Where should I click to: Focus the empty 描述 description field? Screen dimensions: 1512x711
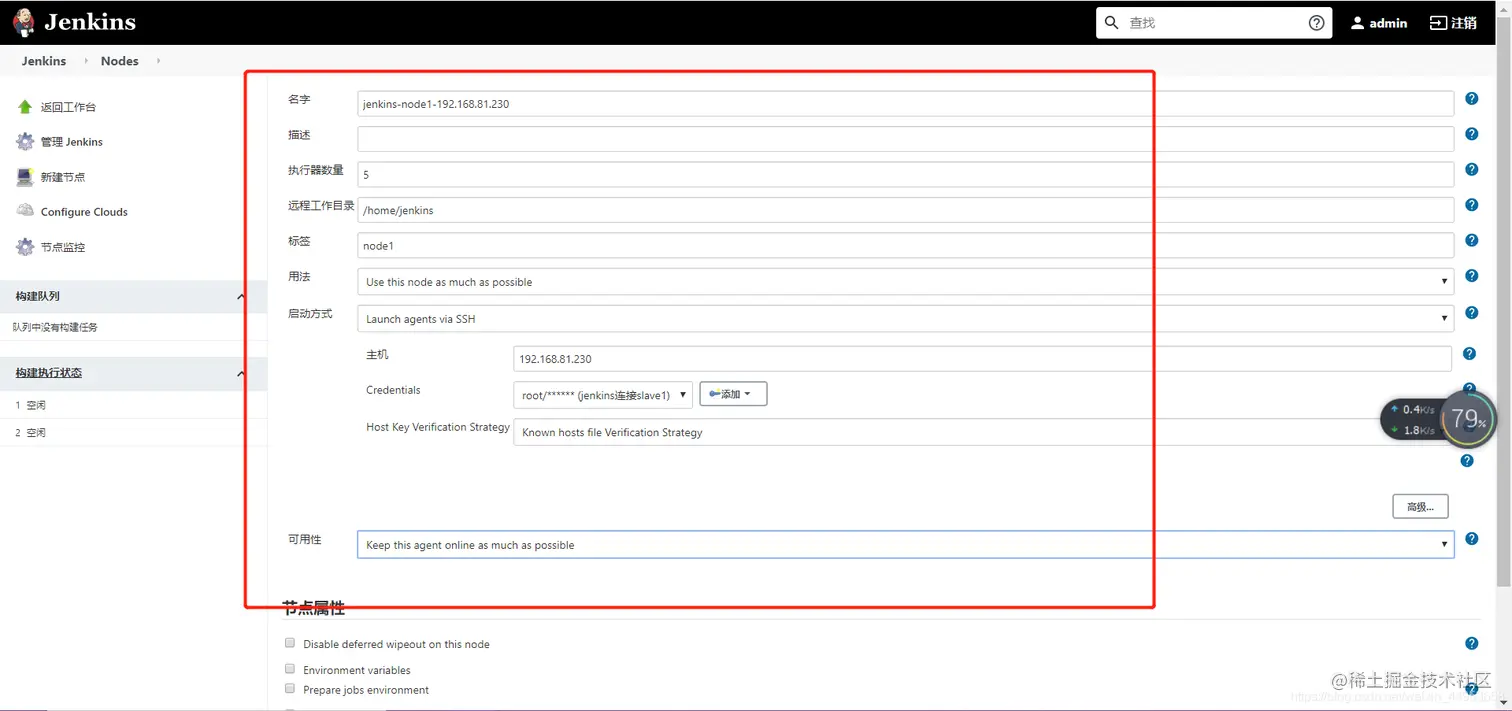click(x=905, y=139)
